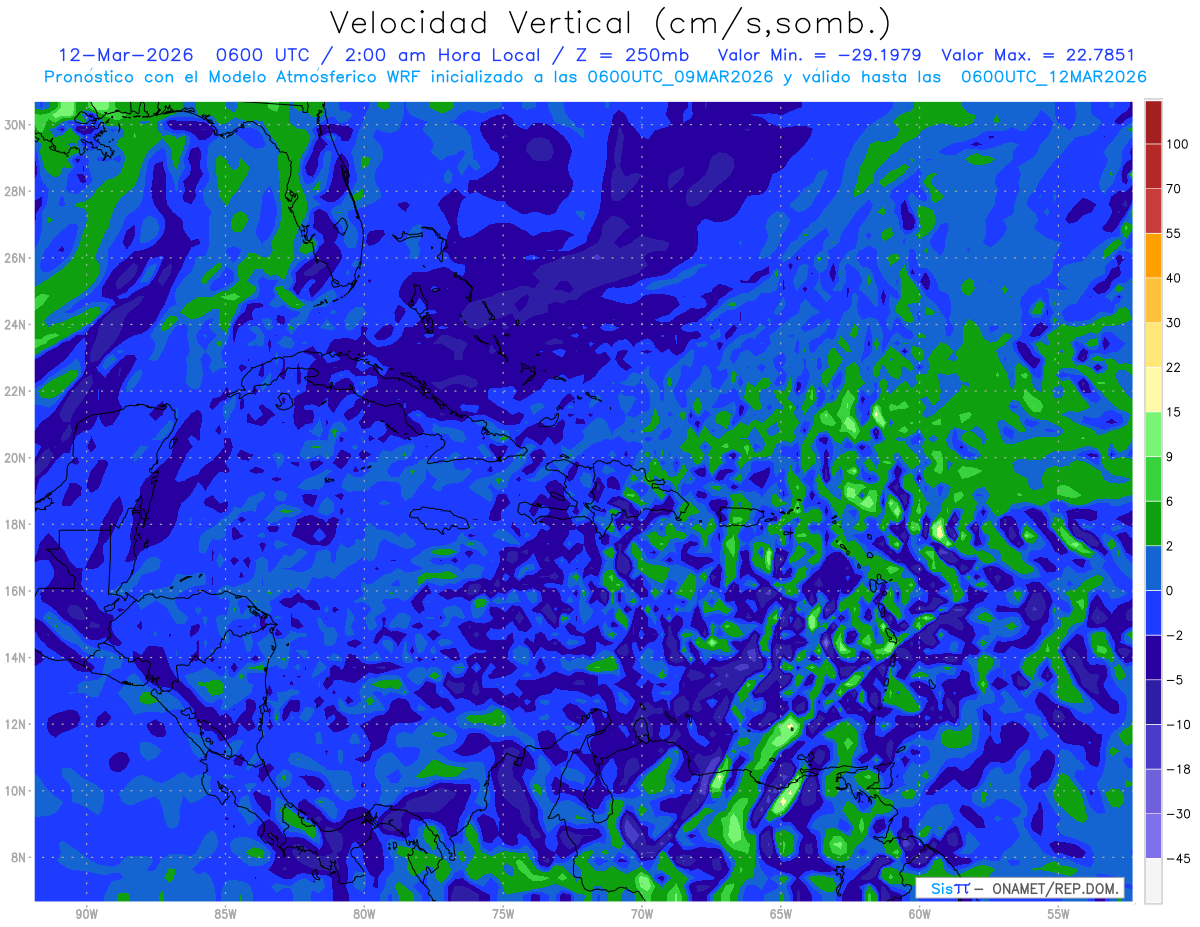1200x927 pixels.
Task: Click the '60W' longitude label
Action: click(x=920, y=914)
